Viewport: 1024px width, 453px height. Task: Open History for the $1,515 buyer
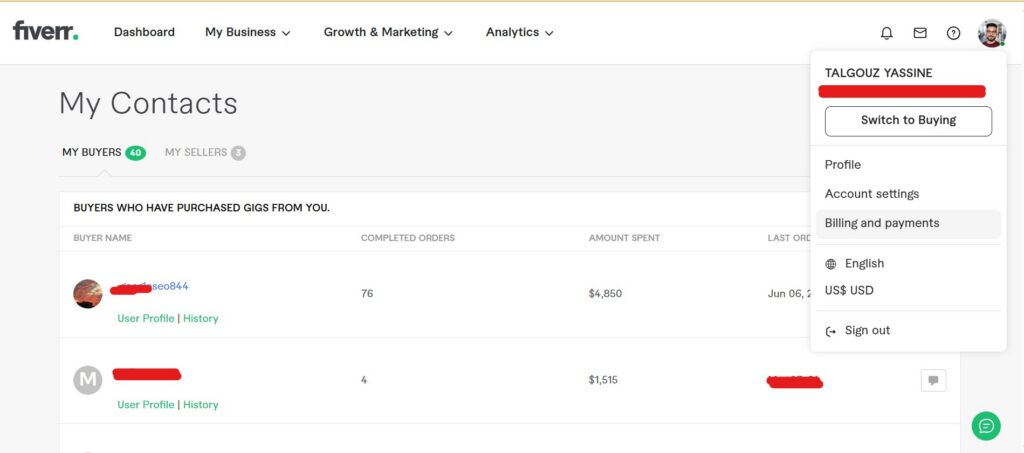click(200, 405)
